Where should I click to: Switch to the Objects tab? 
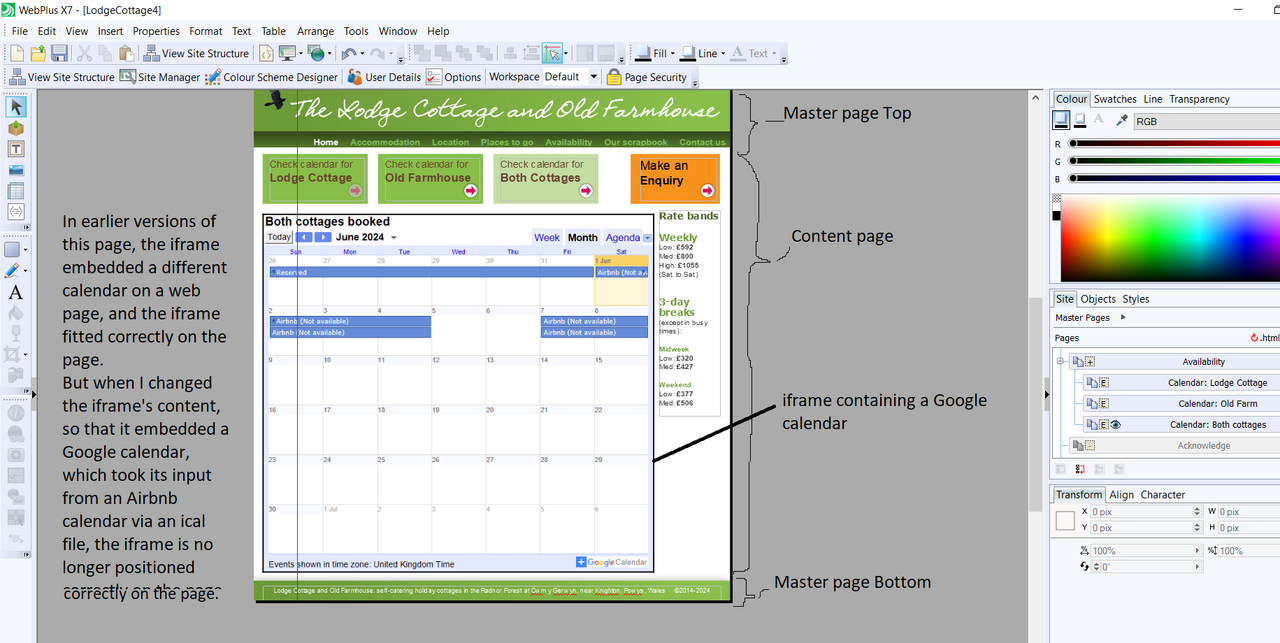click(x=1098, y=299)
